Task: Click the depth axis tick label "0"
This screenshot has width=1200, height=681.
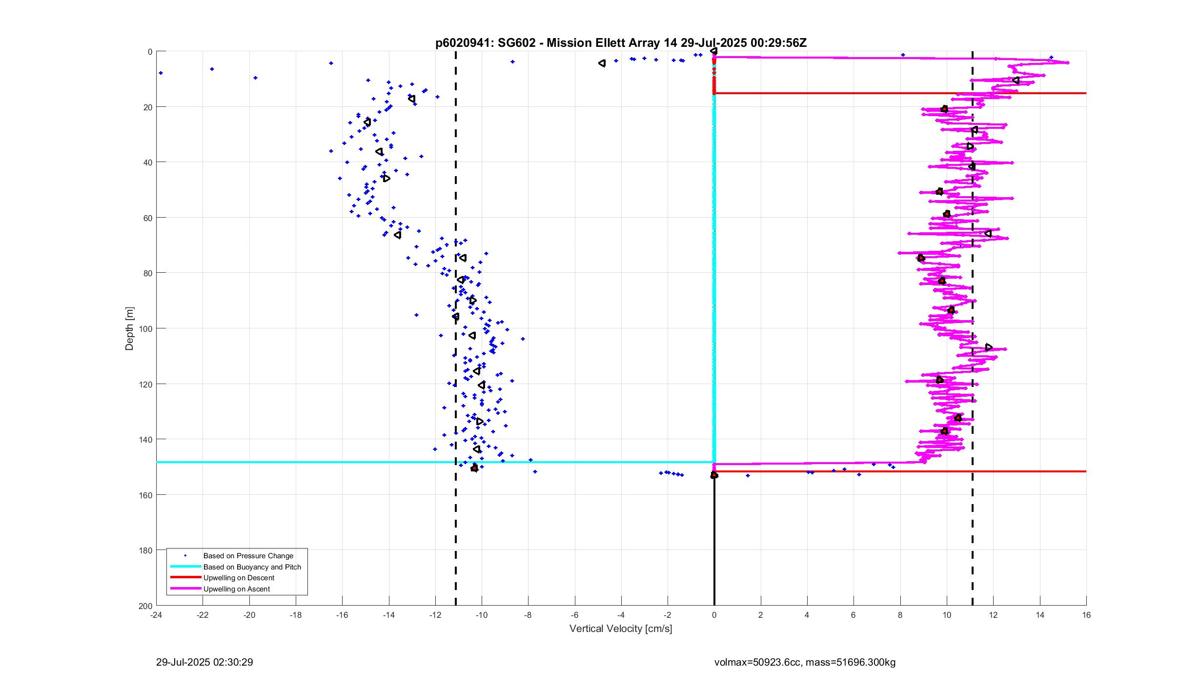Action: (149, 52)
